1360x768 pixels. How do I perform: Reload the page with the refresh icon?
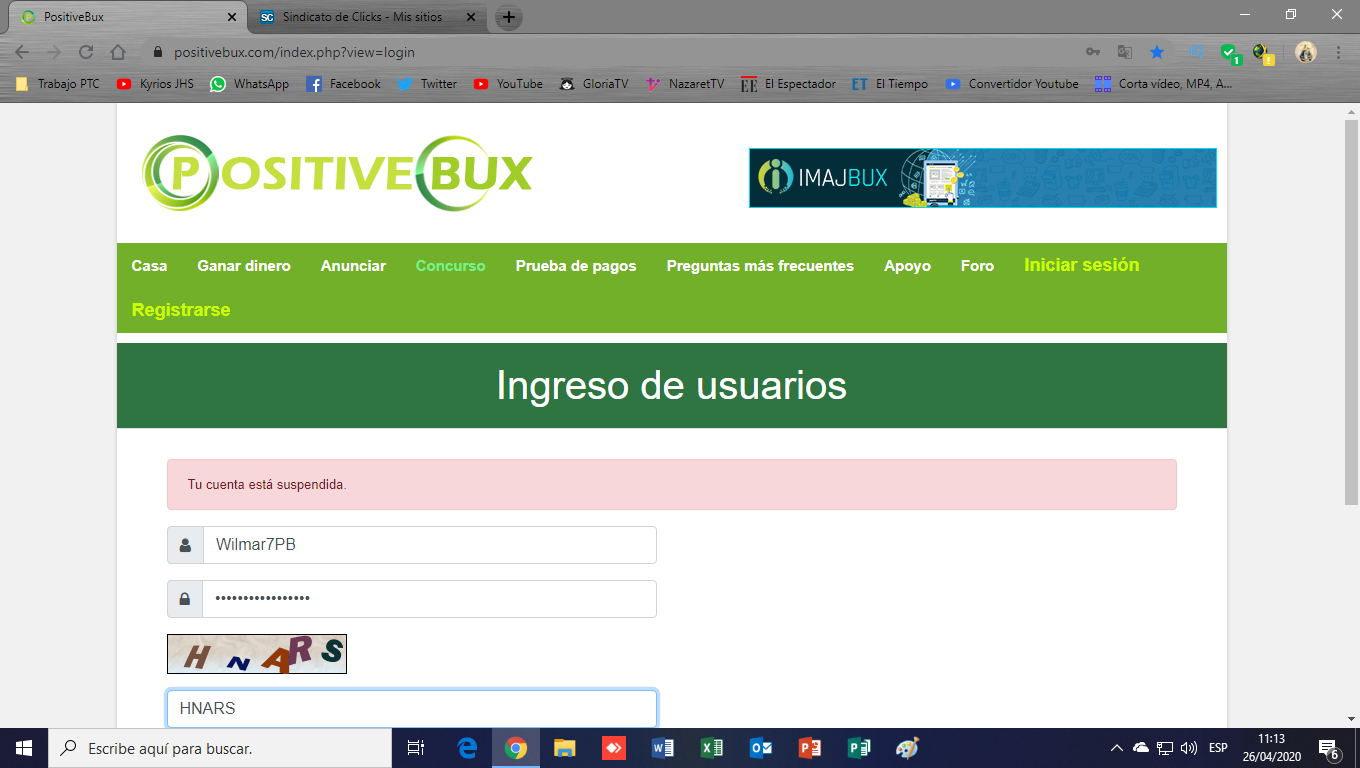tap(86, 52)
